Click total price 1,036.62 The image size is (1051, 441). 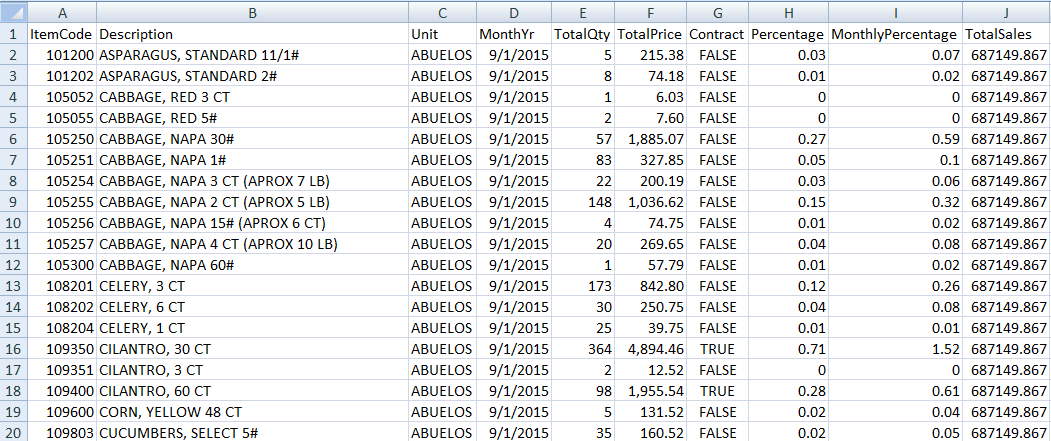click(651, 202)
